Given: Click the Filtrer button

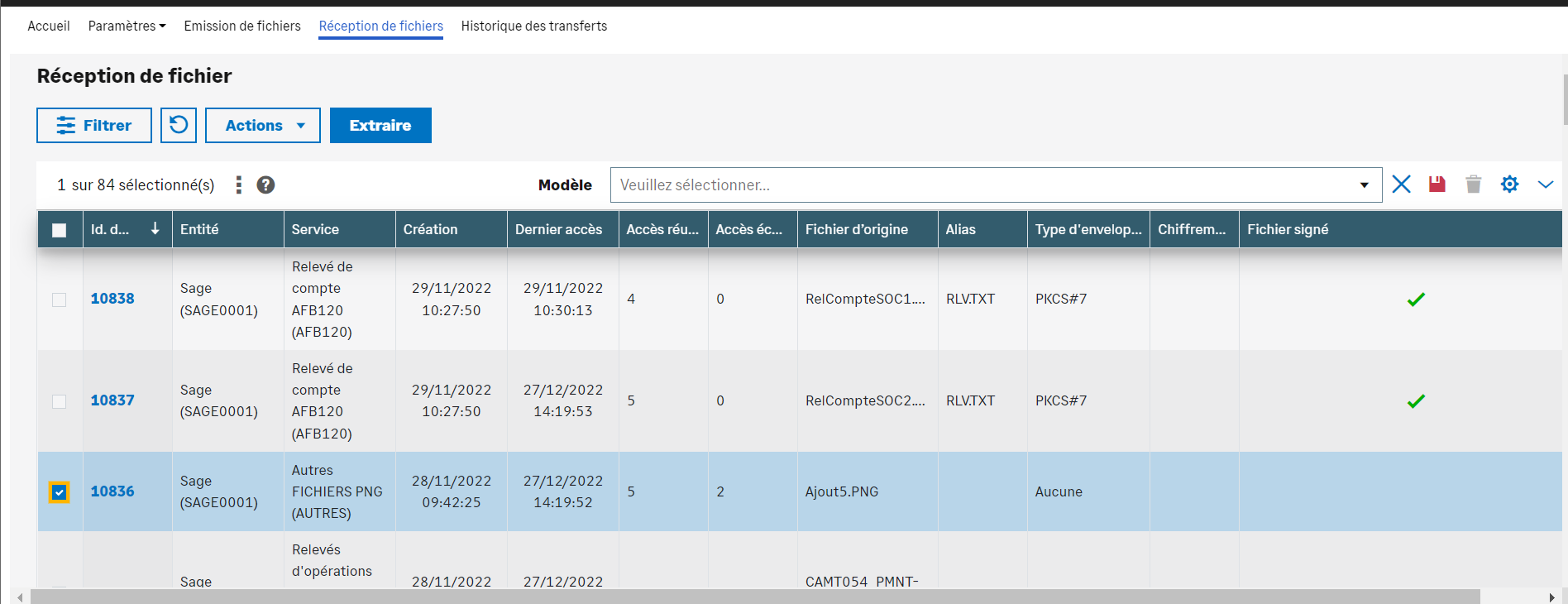Looking at the screenshot, I should 94,125.
